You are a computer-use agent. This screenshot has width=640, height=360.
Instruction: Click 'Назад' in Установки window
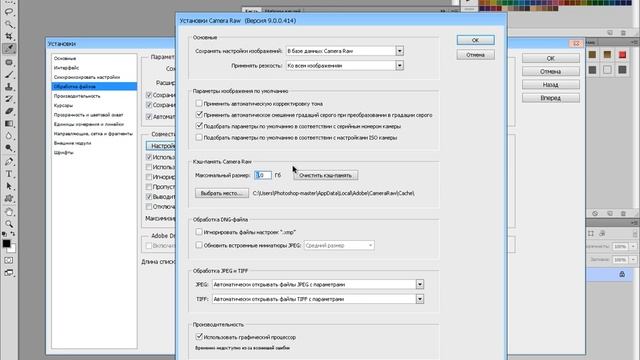tap(551, 84)
